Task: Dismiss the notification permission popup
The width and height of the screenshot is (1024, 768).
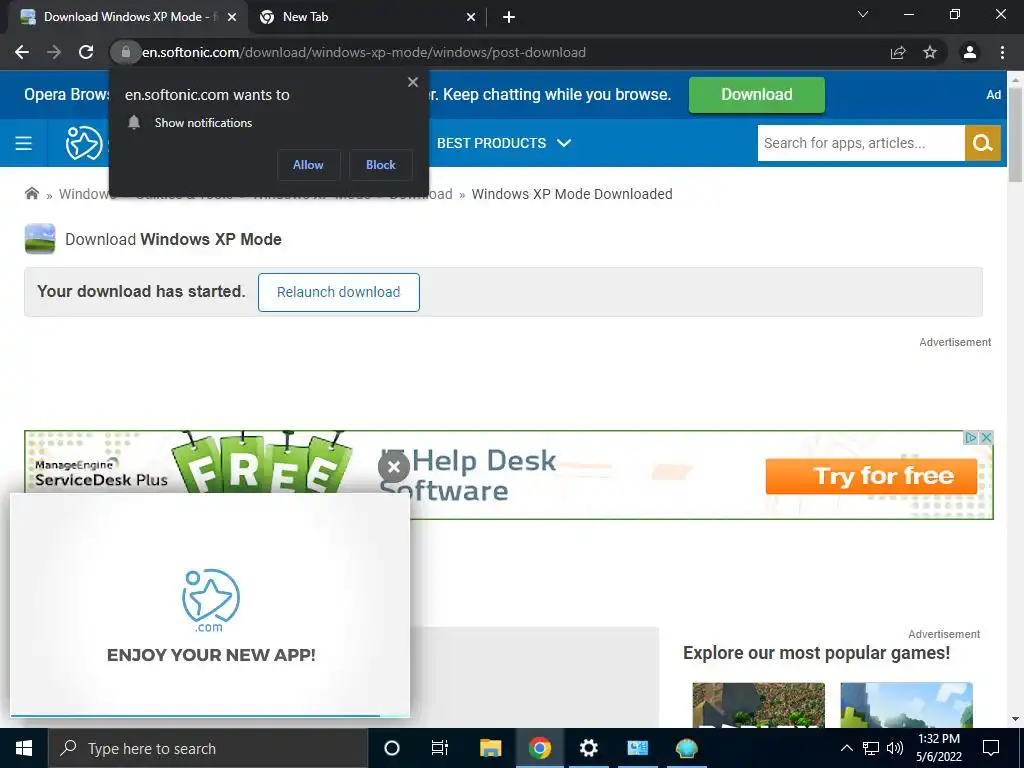Action: coord(413,82)
